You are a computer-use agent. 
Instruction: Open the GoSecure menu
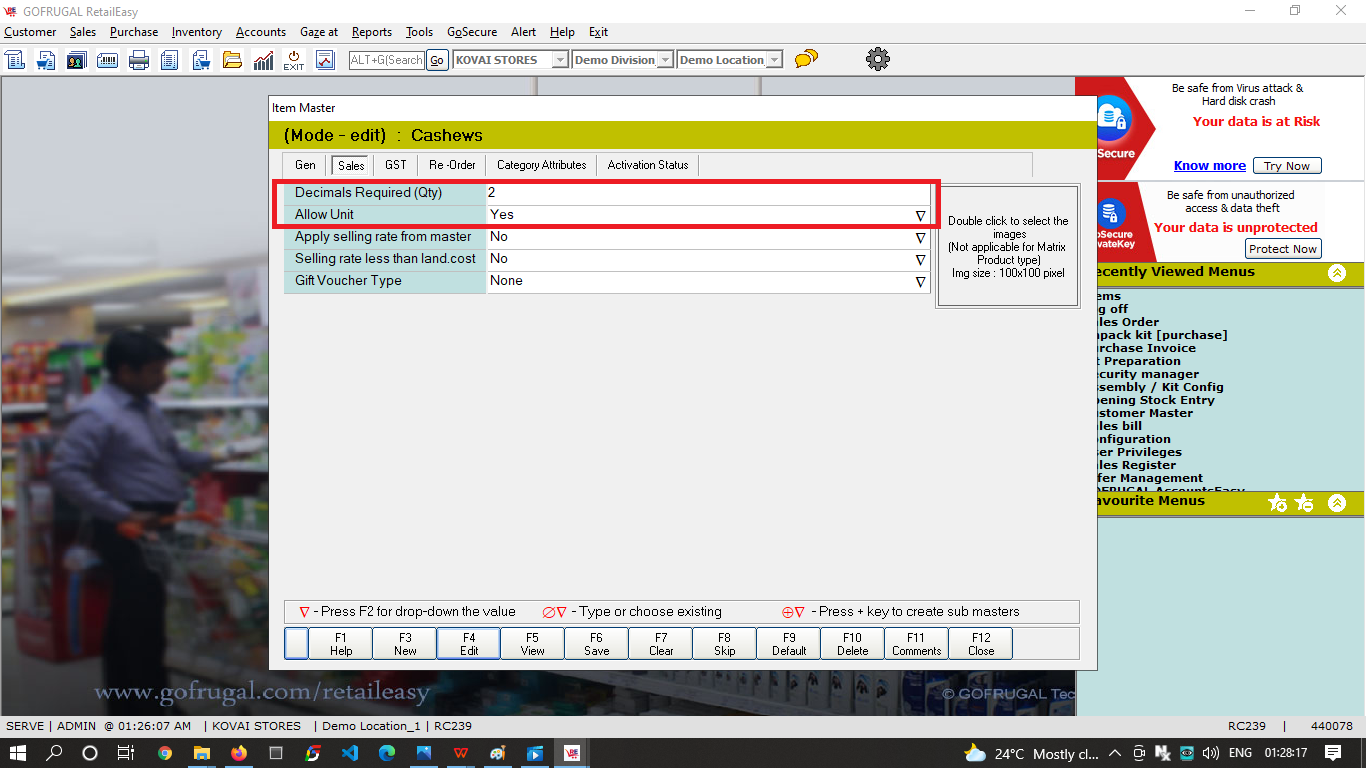point(471,32)
